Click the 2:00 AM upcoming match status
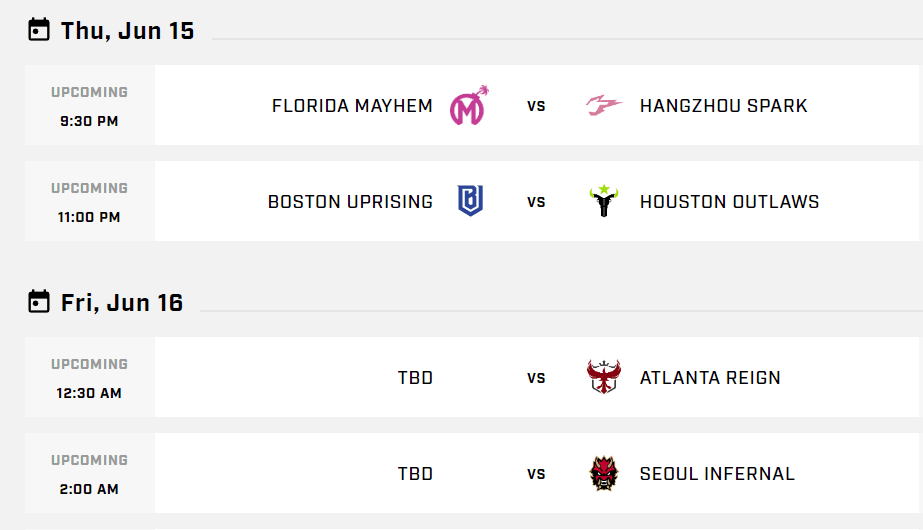 [90, 474]
